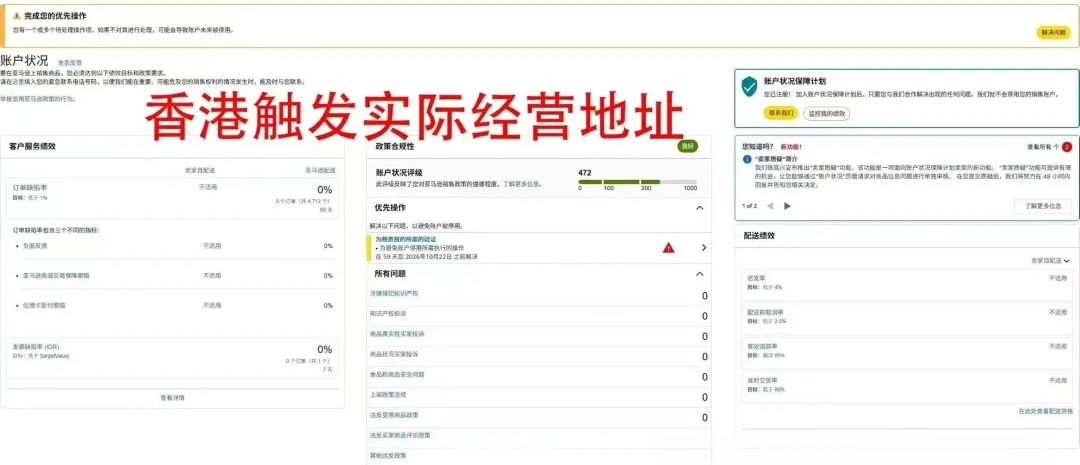Open 其他违反政策 issue row
This screenshot has width=1080, height=465.
click(x=539, y=456)
